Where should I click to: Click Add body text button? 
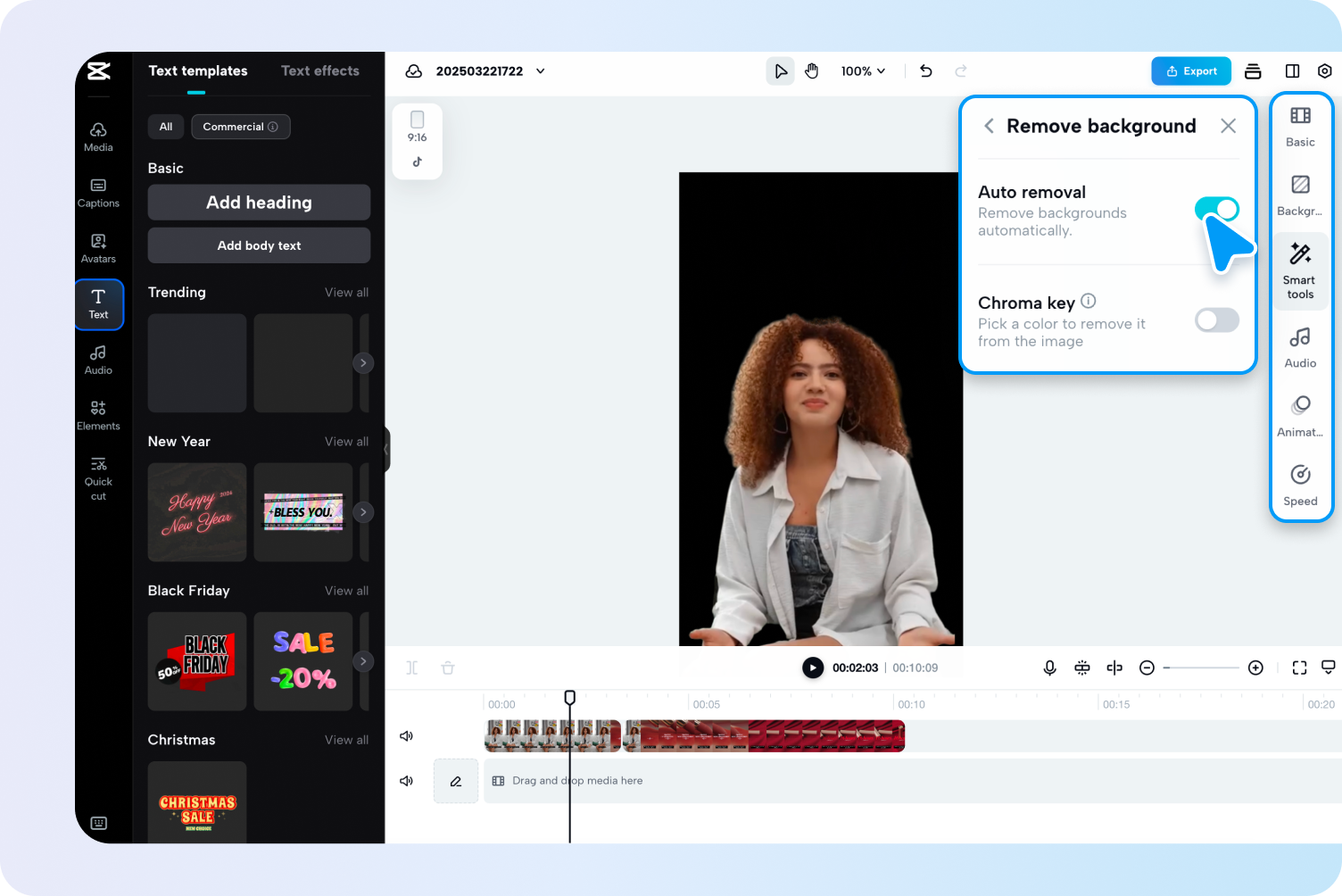[x=259, y=245]
